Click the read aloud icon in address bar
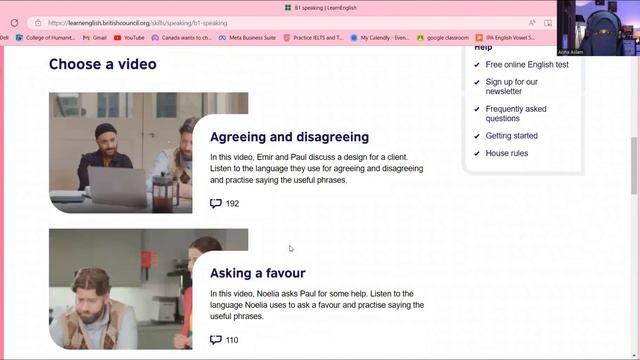Screen dimensions: 640x360 click(x=532, y=23)
